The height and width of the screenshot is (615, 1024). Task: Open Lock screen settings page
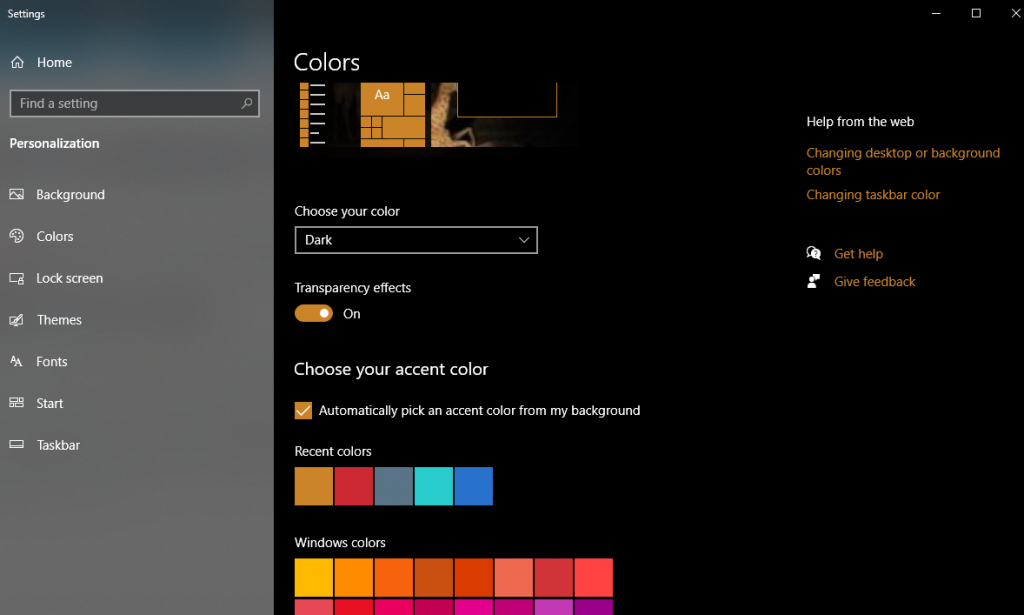click(x=69, y=278)
